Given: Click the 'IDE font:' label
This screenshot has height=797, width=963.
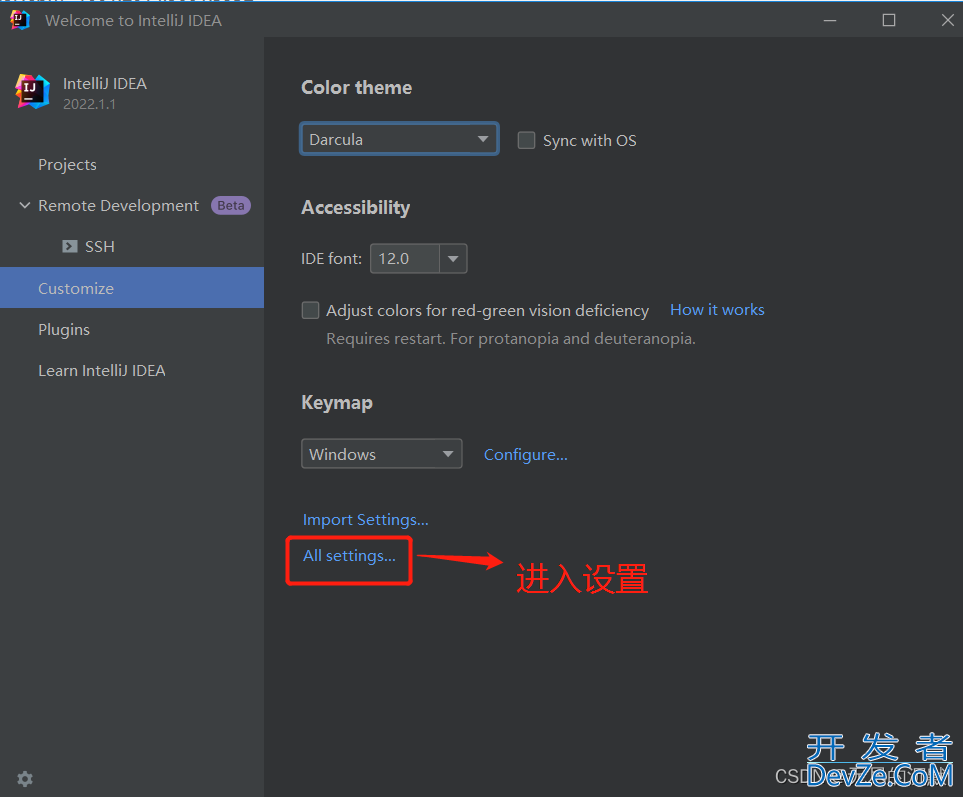Looking at the screenshot, I should (331, 259).
